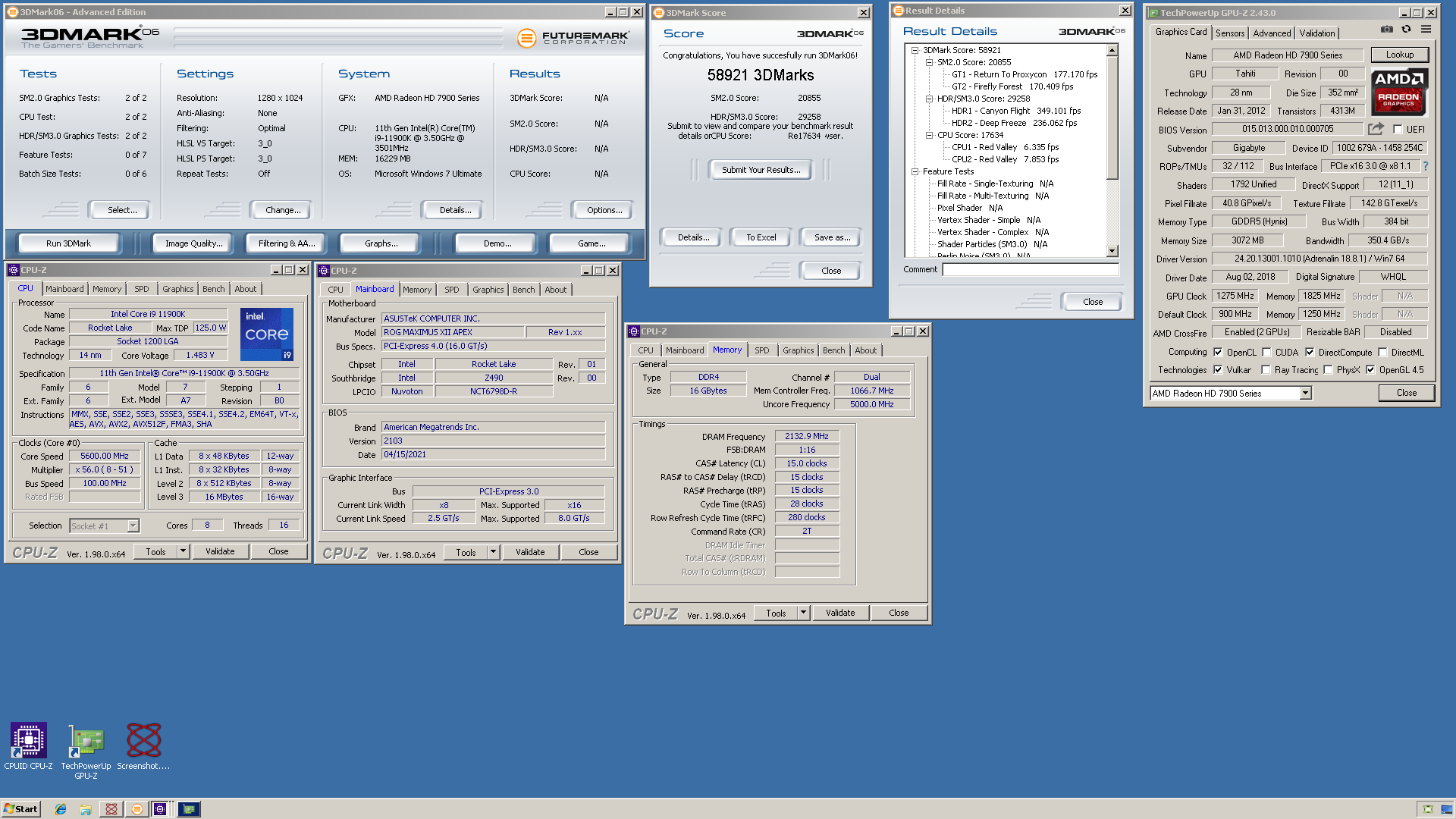
Task: Click the Comment input field
Action: click(x=1030, y=269)
